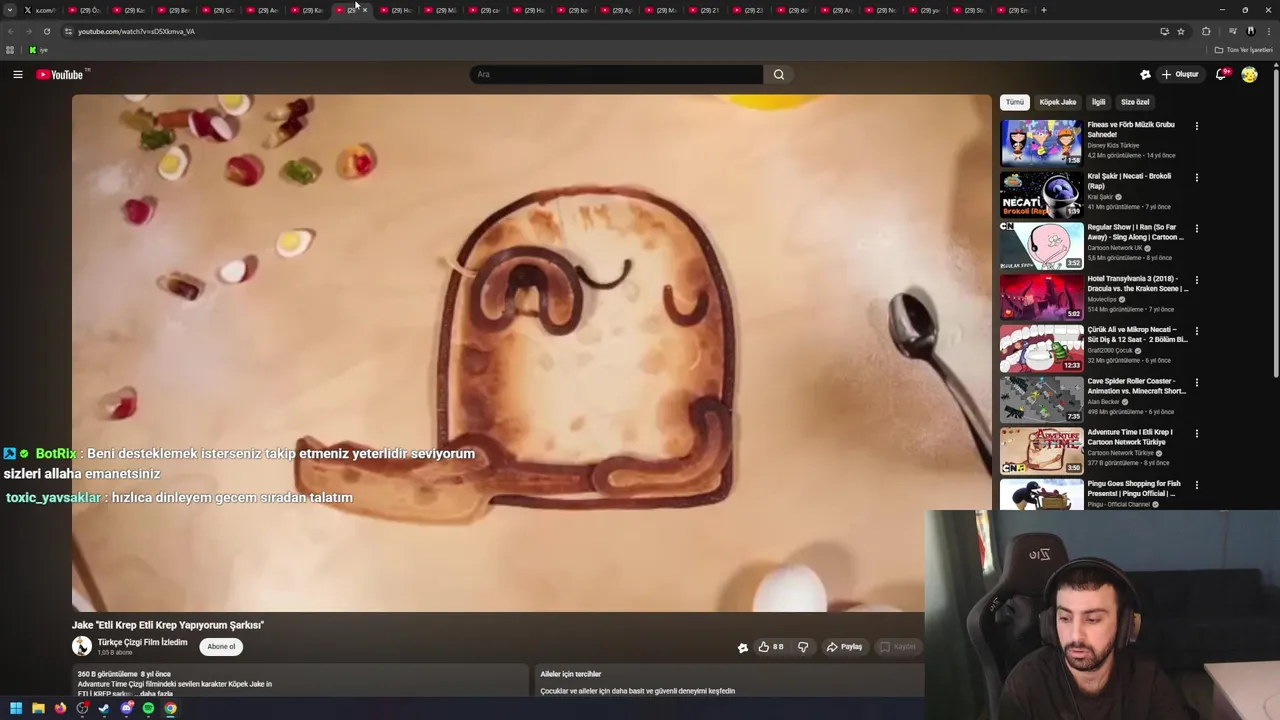This screenshot has height=720, width=1280.
Task: Open options for Regular Show I Ran video
Action: (x=1196, y=228)
